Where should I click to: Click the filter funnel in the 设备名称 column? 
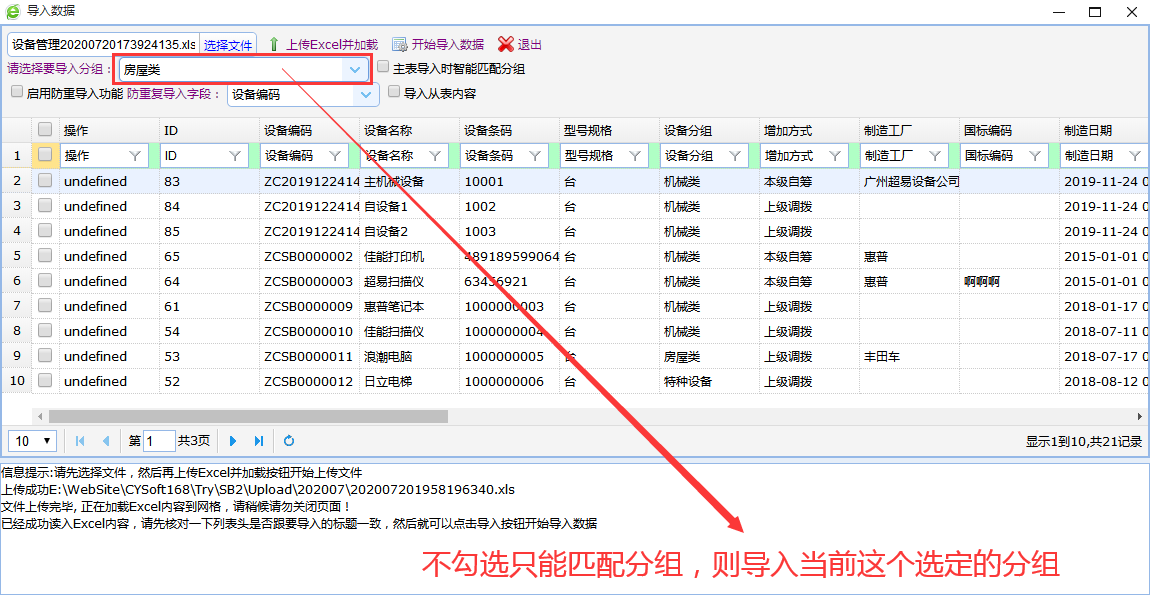pyautogui.click(x=435, y=156)
